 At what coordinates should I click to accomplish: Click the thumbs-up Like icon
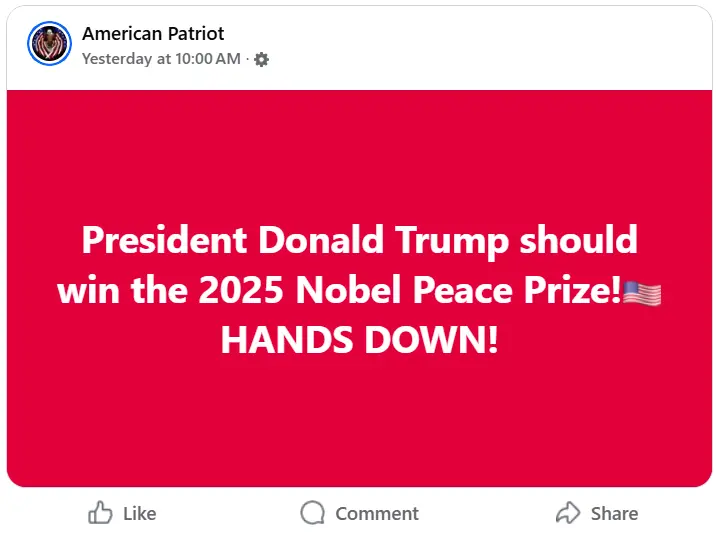pyautogui.click(x=100, y=513)
